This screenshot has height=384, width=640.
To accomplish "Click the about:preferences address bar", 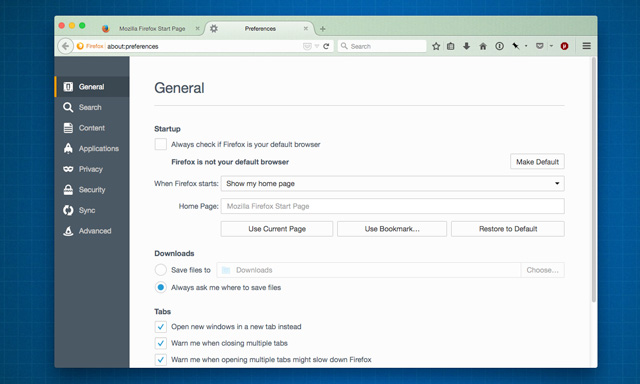I will coord(204,46).
